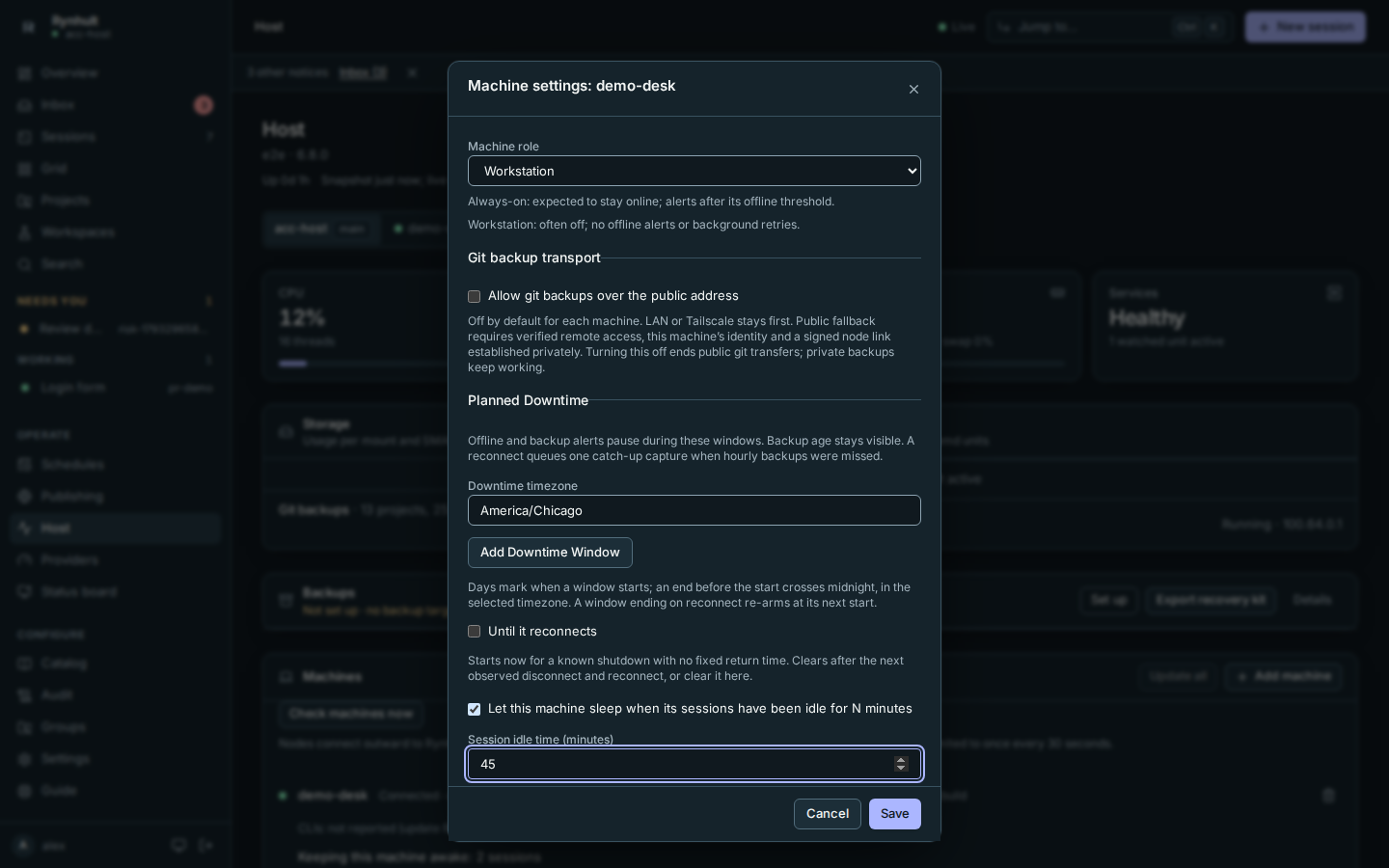This screenshot has width=1389, height=868.
Task: Click the chat icon in the sidebar footer
Action: pos(178,846)
